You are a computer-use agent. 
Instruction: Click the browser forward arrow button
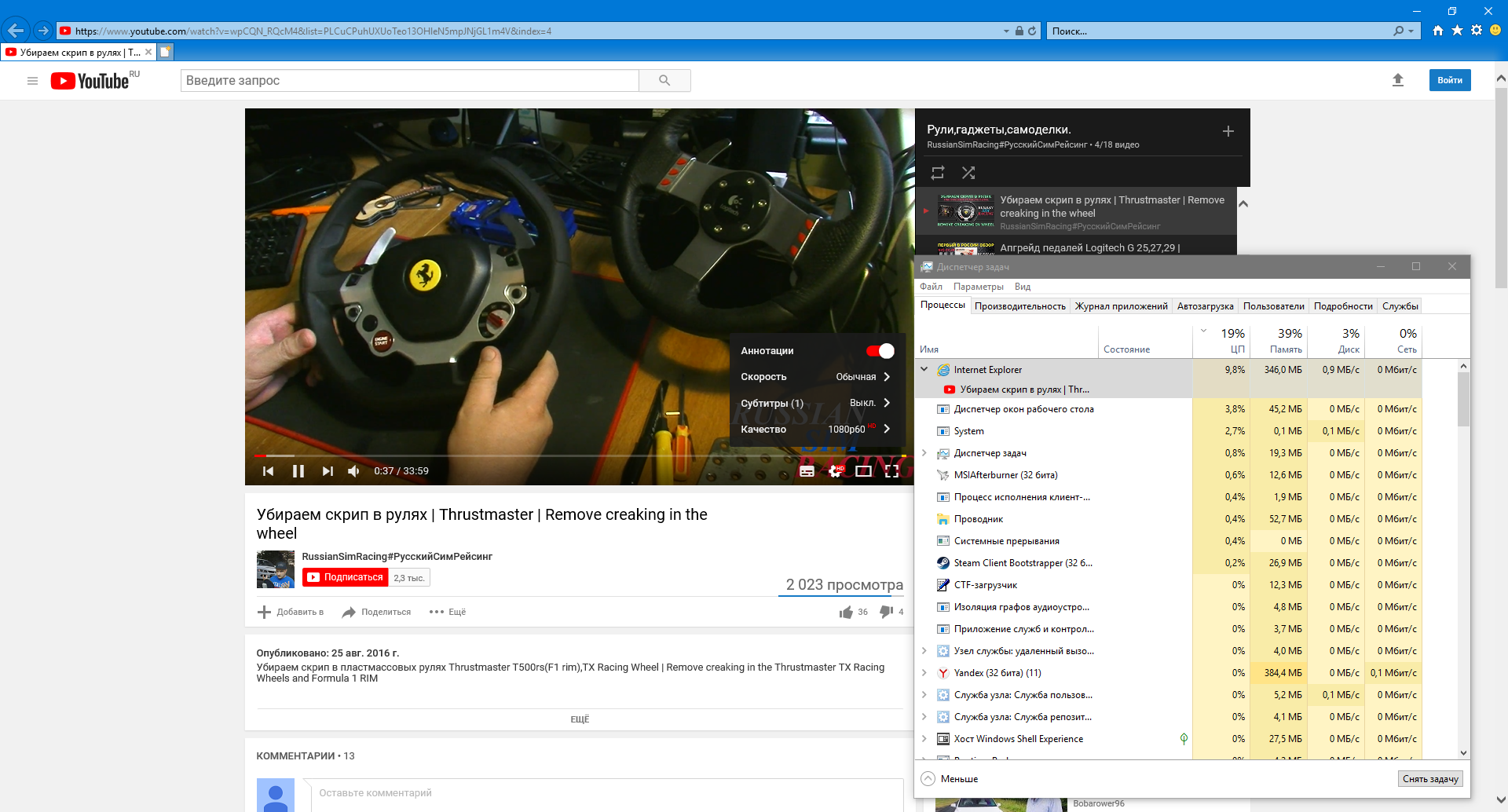point(43,31)
